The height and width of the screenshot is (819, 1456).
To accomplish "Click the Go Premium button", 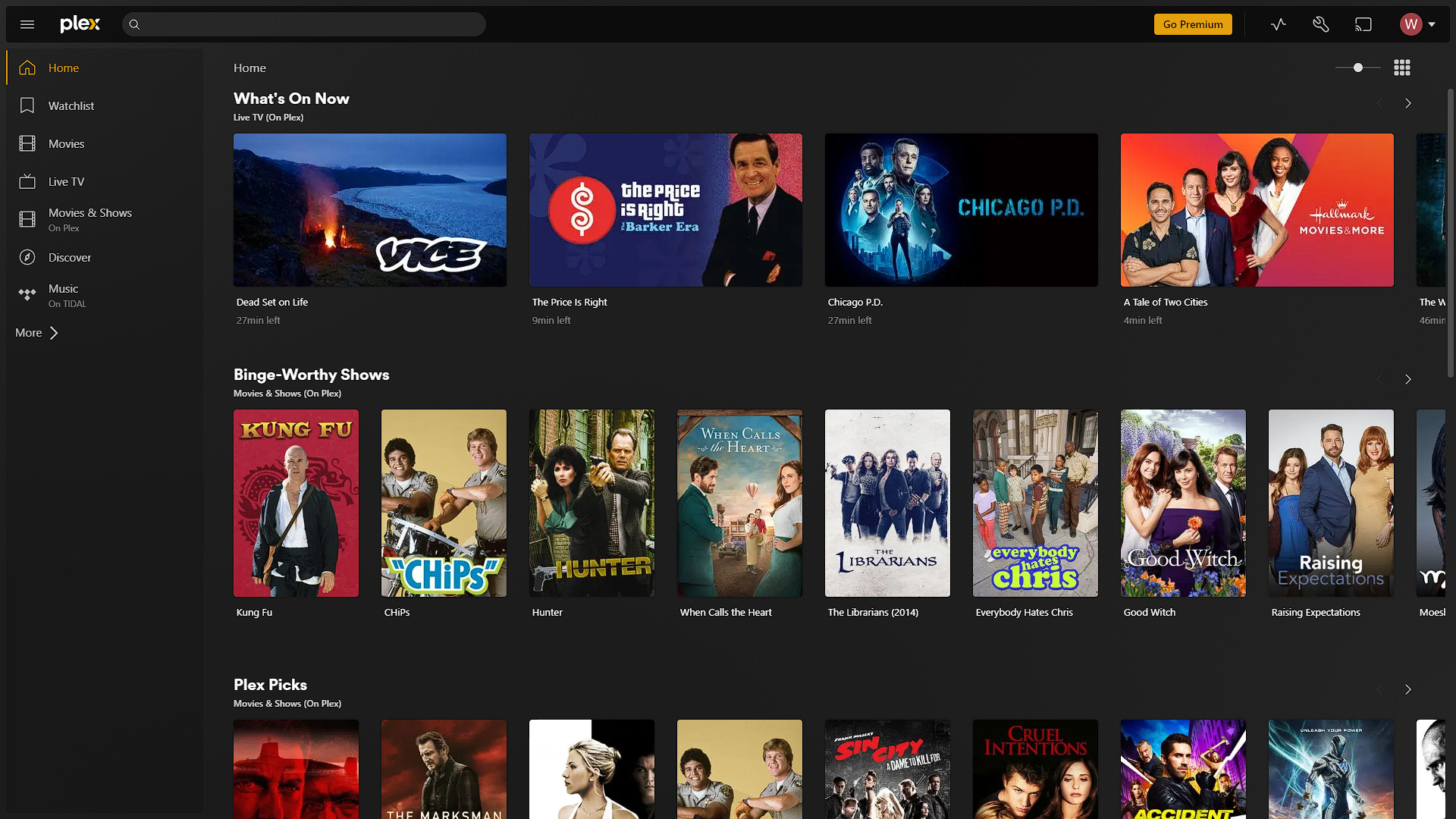I will [1193, 24].
